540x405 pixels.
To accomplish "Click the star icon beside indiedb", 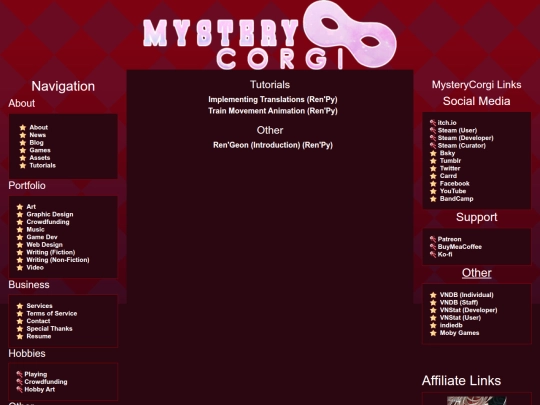I will click(x=433, y=325).
